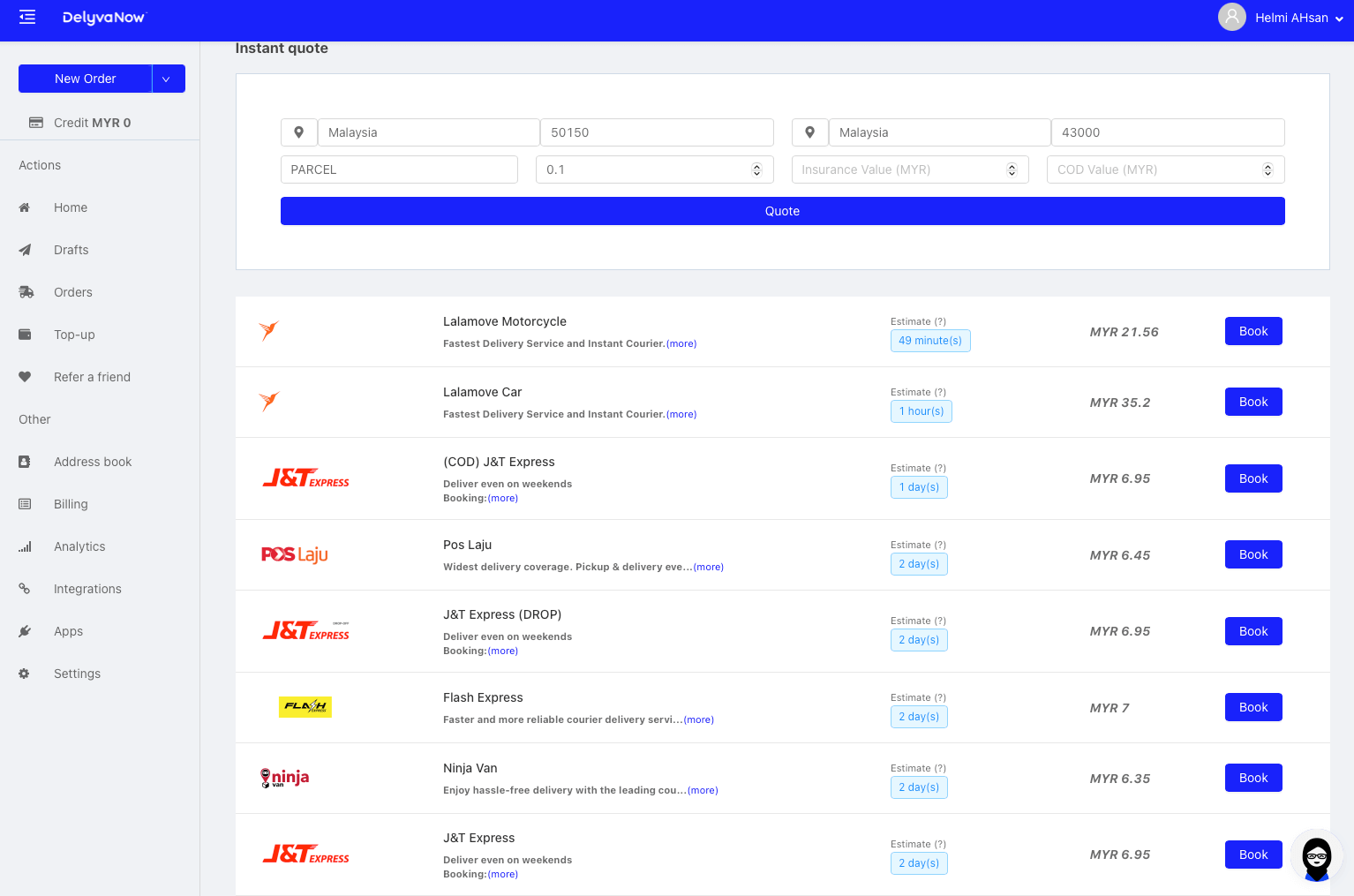The image size is (1354, 896).
Task: Open Drafts in the sidebar
Action: point(71,250)
